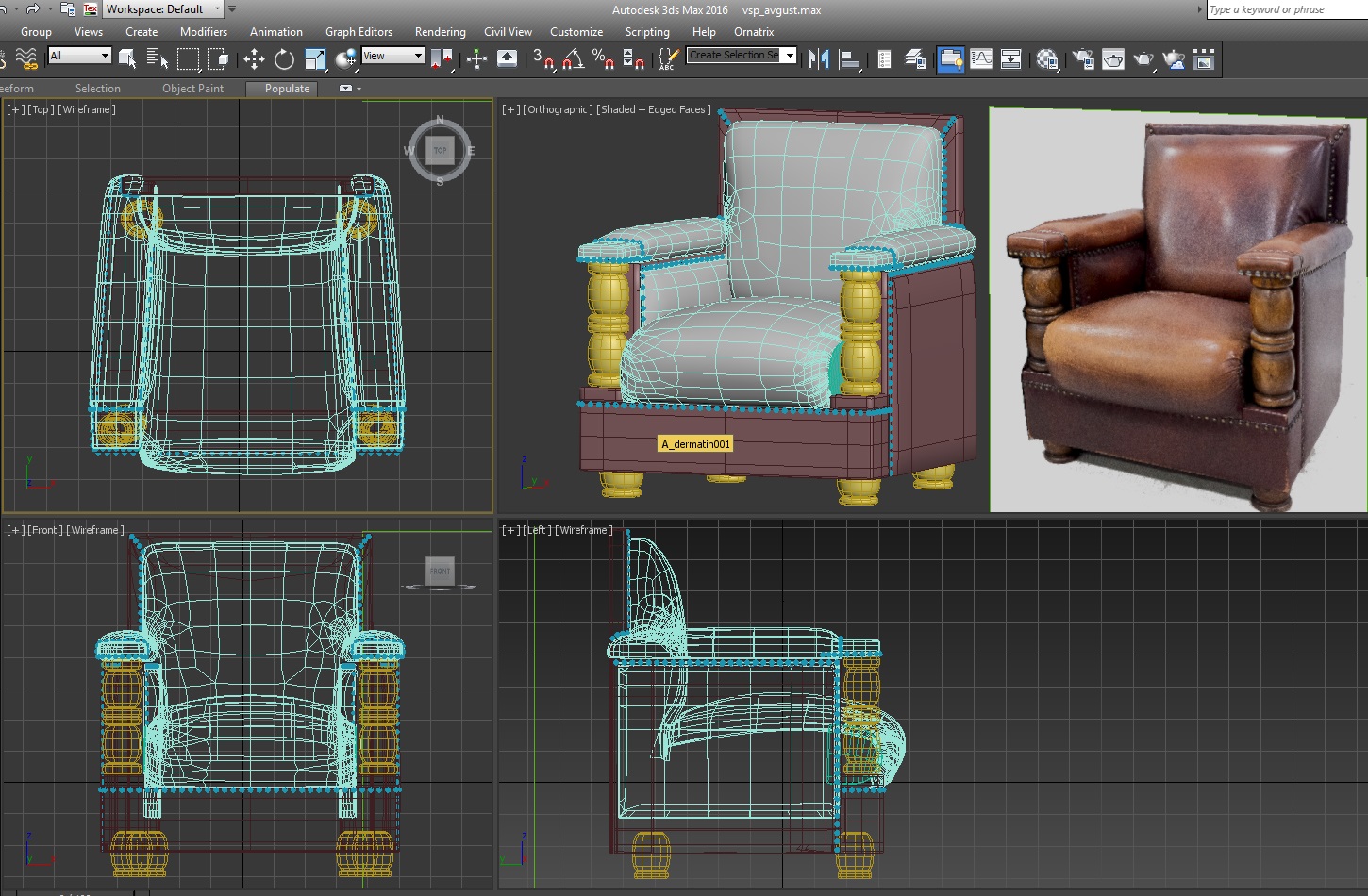
Task: Click the [Wireframe] label in Top viewport
Action: pos(87,110)
